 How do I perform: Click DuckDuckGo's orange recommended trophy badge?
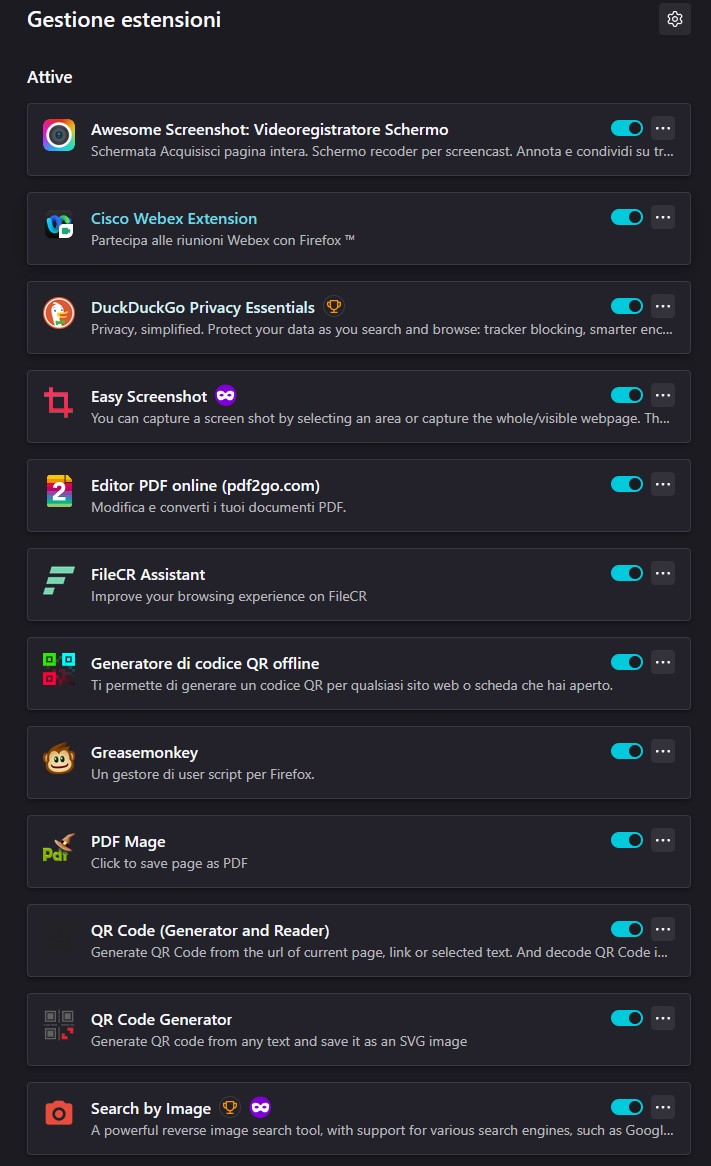[x=334, y=306]
